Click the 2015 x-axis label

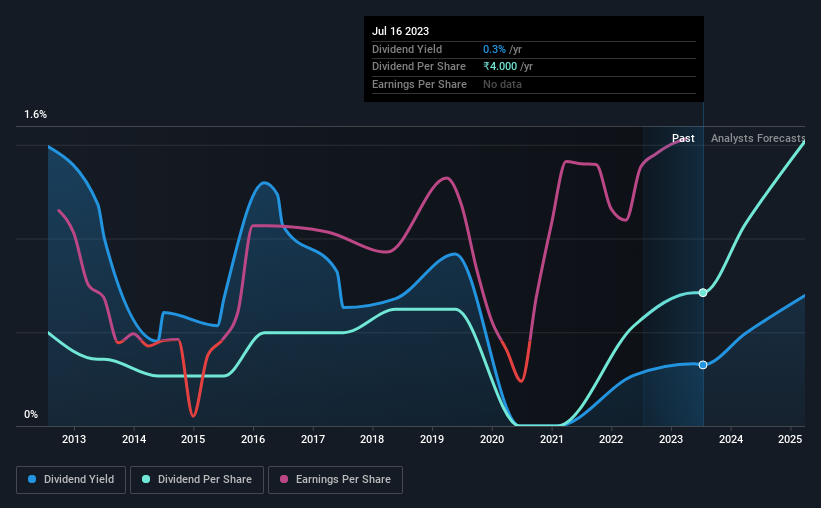193,439
